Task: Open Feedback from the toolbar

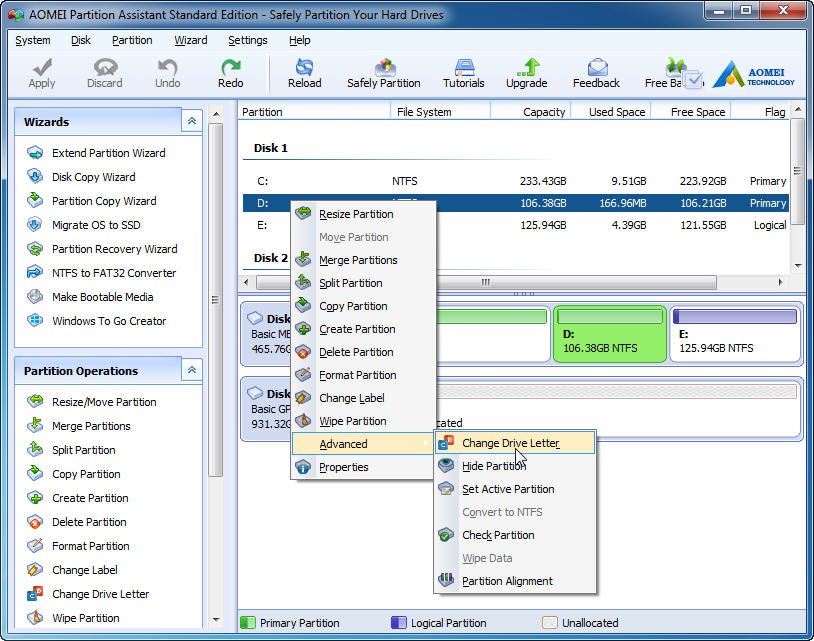Action: [x=596, y=68]
